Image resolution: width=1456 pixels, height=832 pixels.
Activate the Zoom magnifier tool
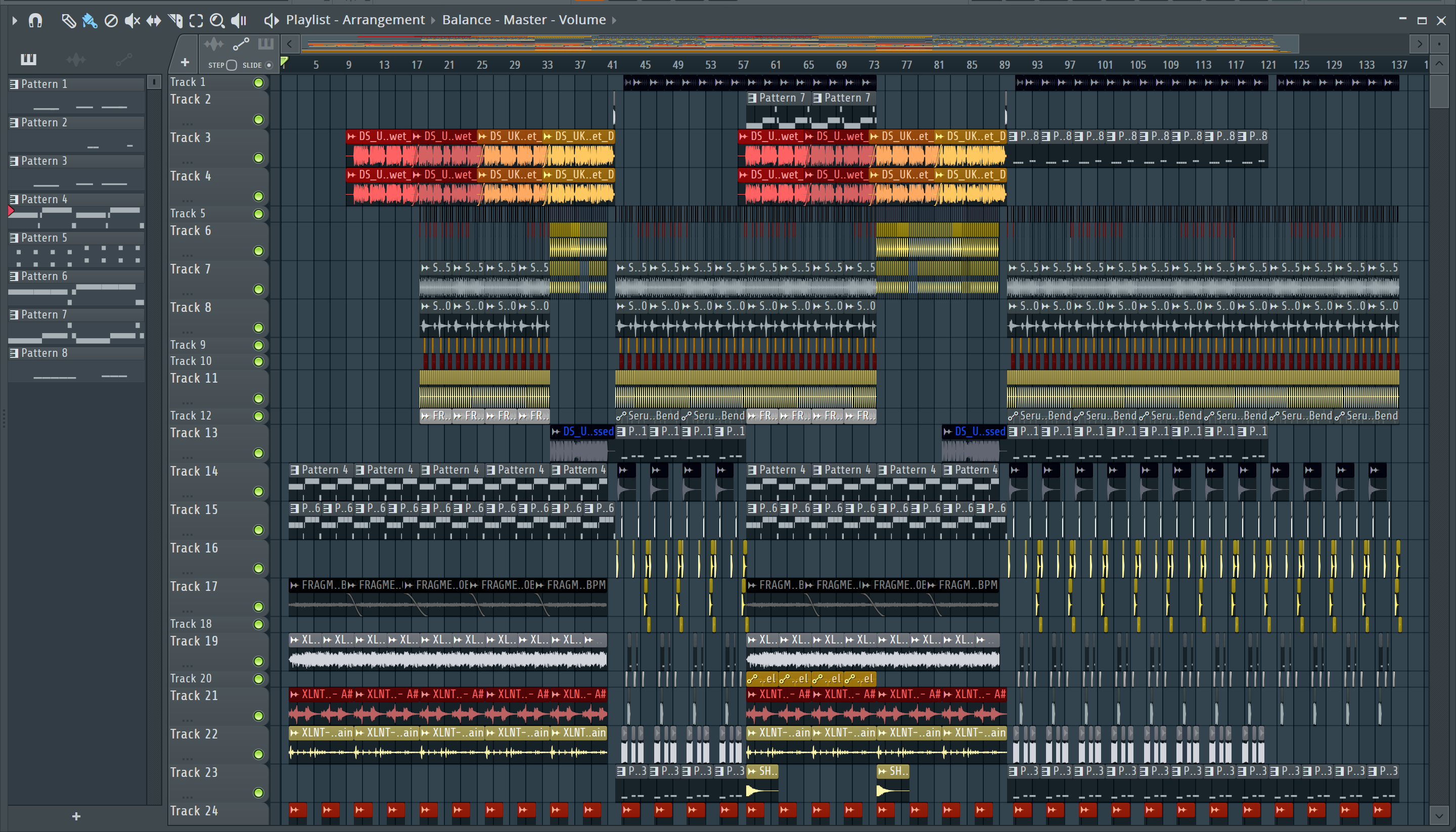pyautogui.click(x=217, y=21)
